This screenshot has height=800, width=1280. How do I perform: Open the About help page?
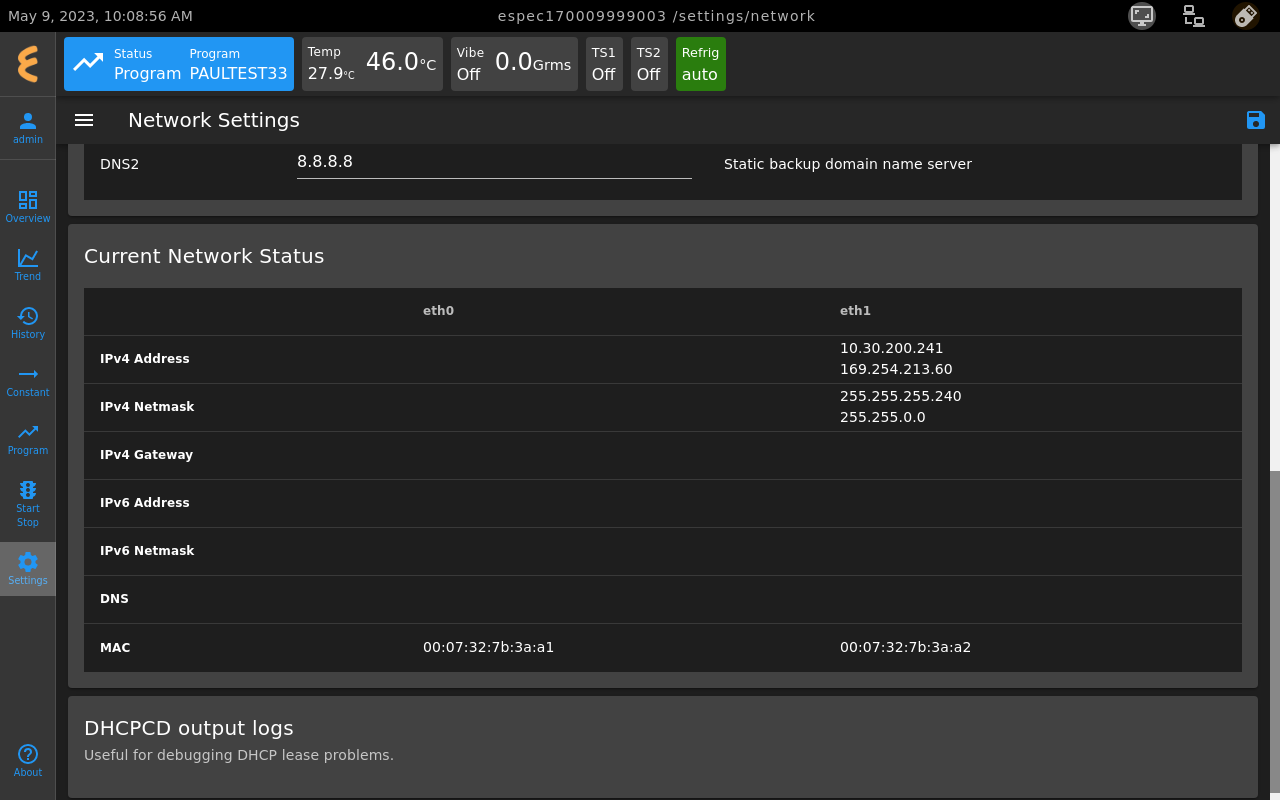(x=28, y=761)
